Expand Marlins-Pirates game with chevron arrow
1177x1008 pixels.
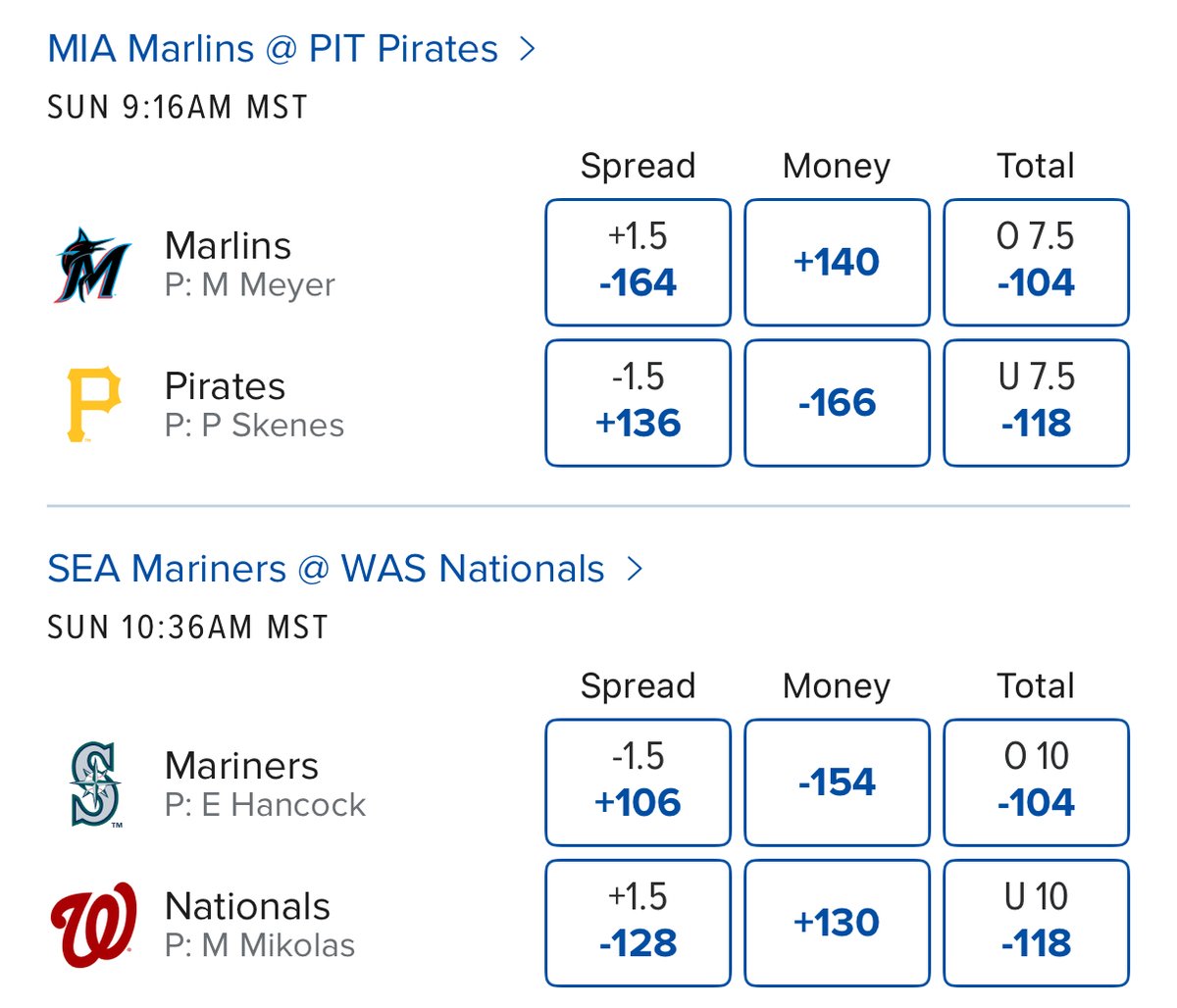(528, 48)
